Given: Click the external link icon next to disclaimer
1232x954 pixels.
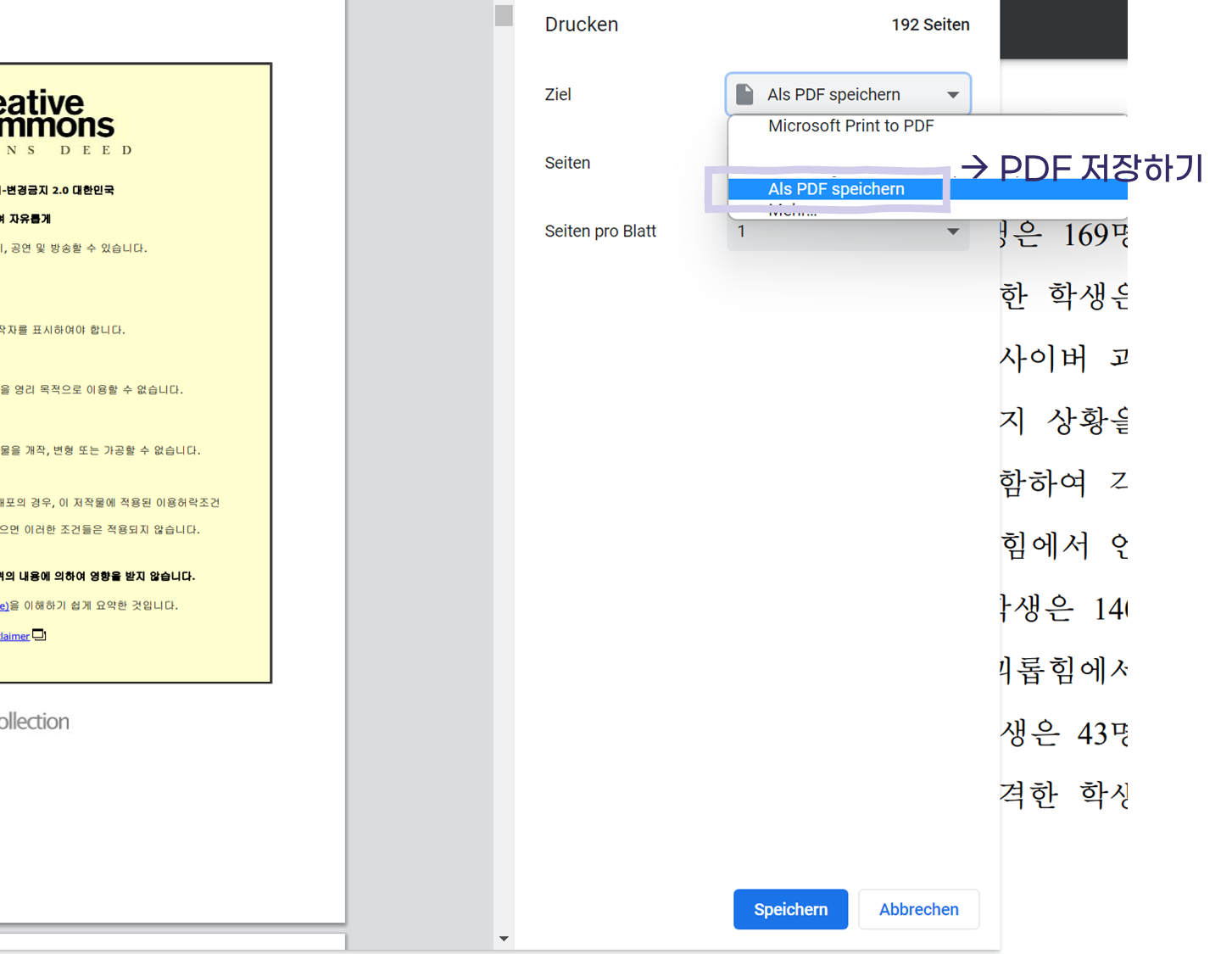Looking at the screenshot, I should point(39,635).
